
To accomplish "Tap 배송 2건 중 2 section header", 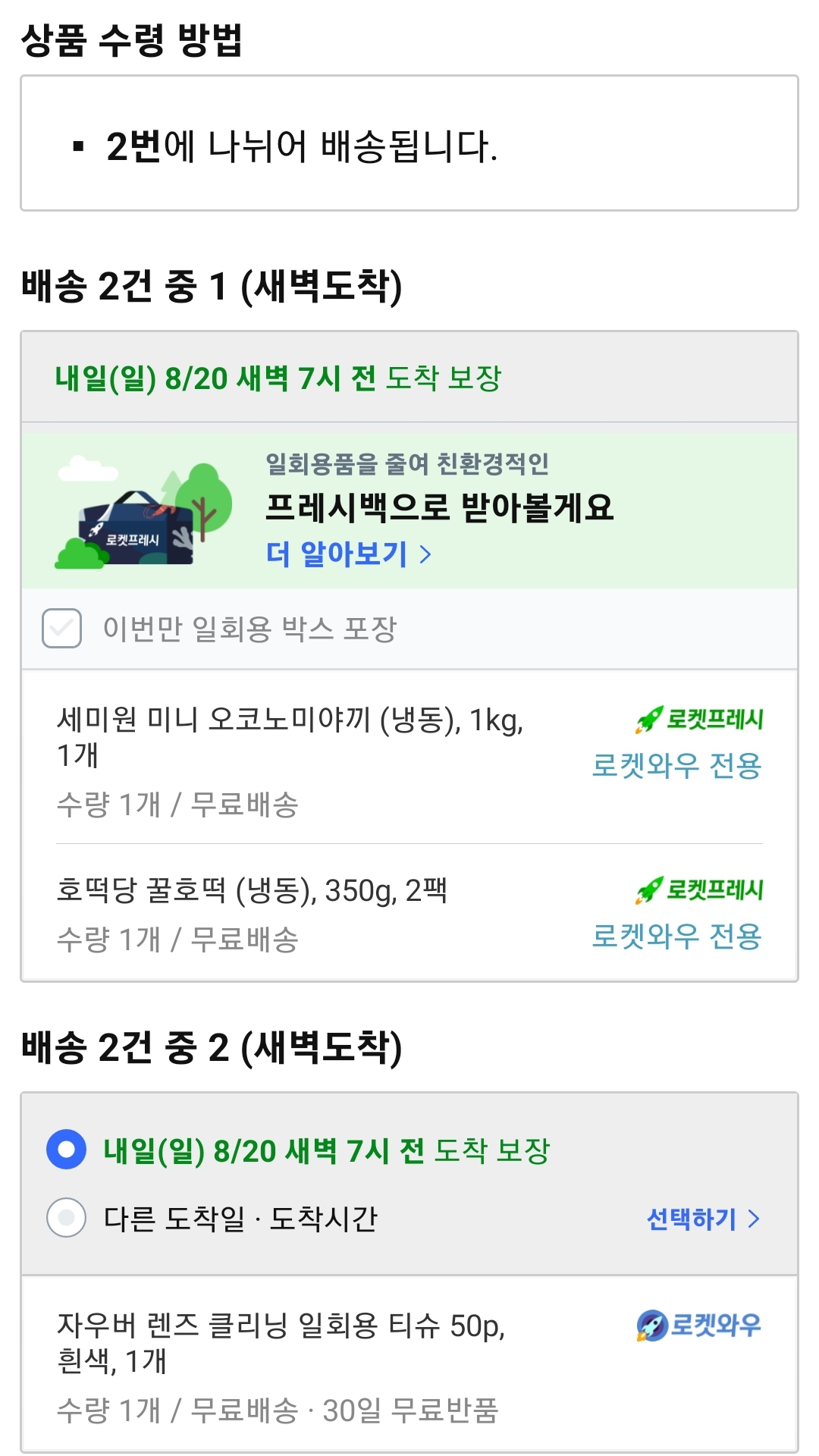I will [212, 1047].
